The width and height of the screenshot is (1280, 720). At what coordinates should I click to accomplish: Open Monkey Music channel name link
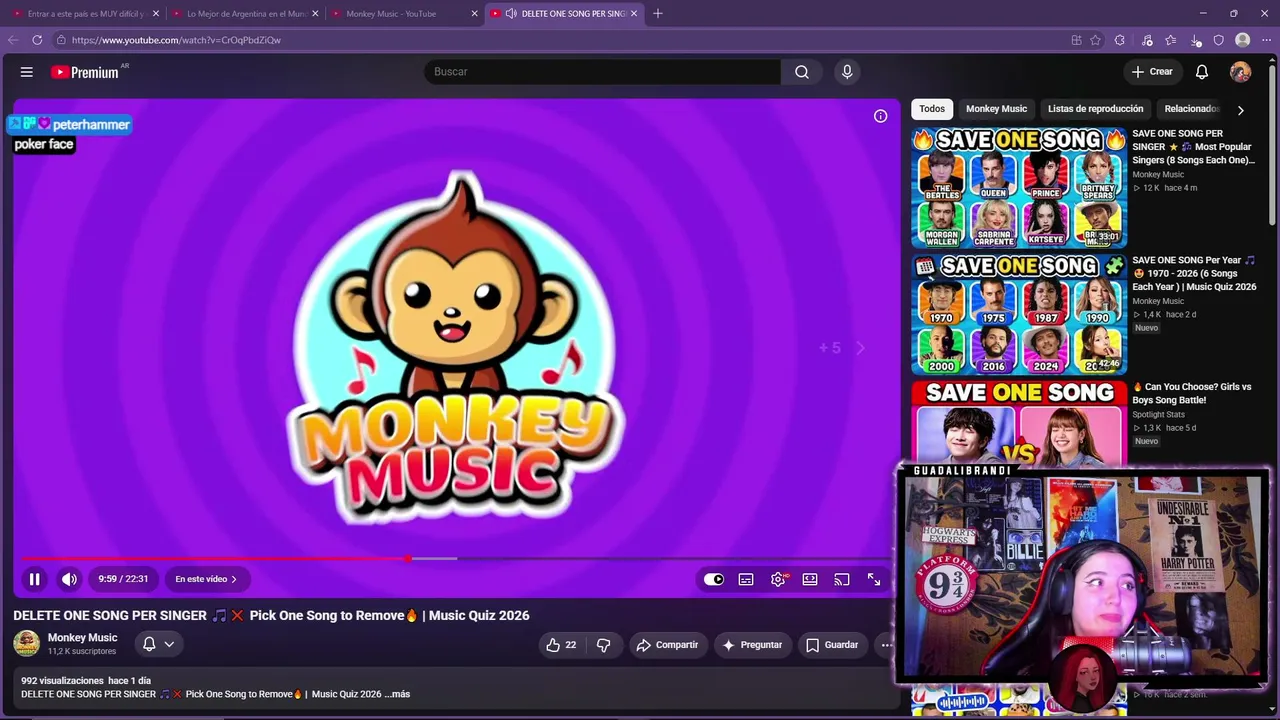83,638
